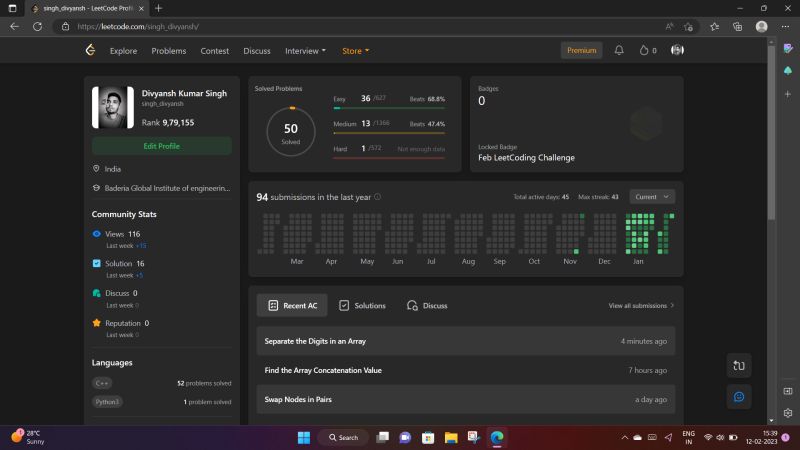
Task: Click the floating switch-layout arrows button
Action: (x=739, y=365)
